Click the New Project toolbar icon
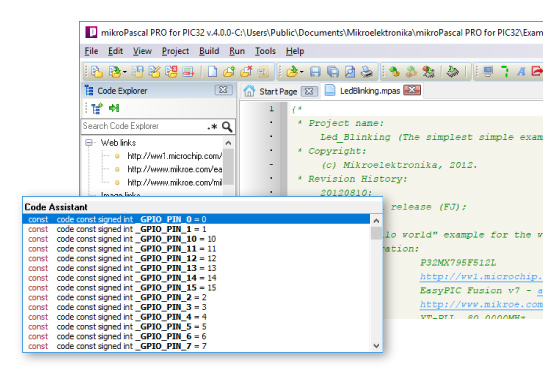Image resolution: width=543 pixels, height=373 pixels. tap(97, 71)
